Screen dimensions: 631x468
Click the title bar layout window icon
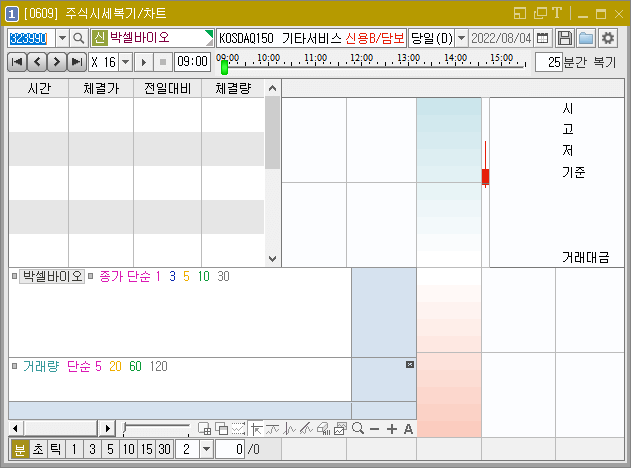point(520,14)
